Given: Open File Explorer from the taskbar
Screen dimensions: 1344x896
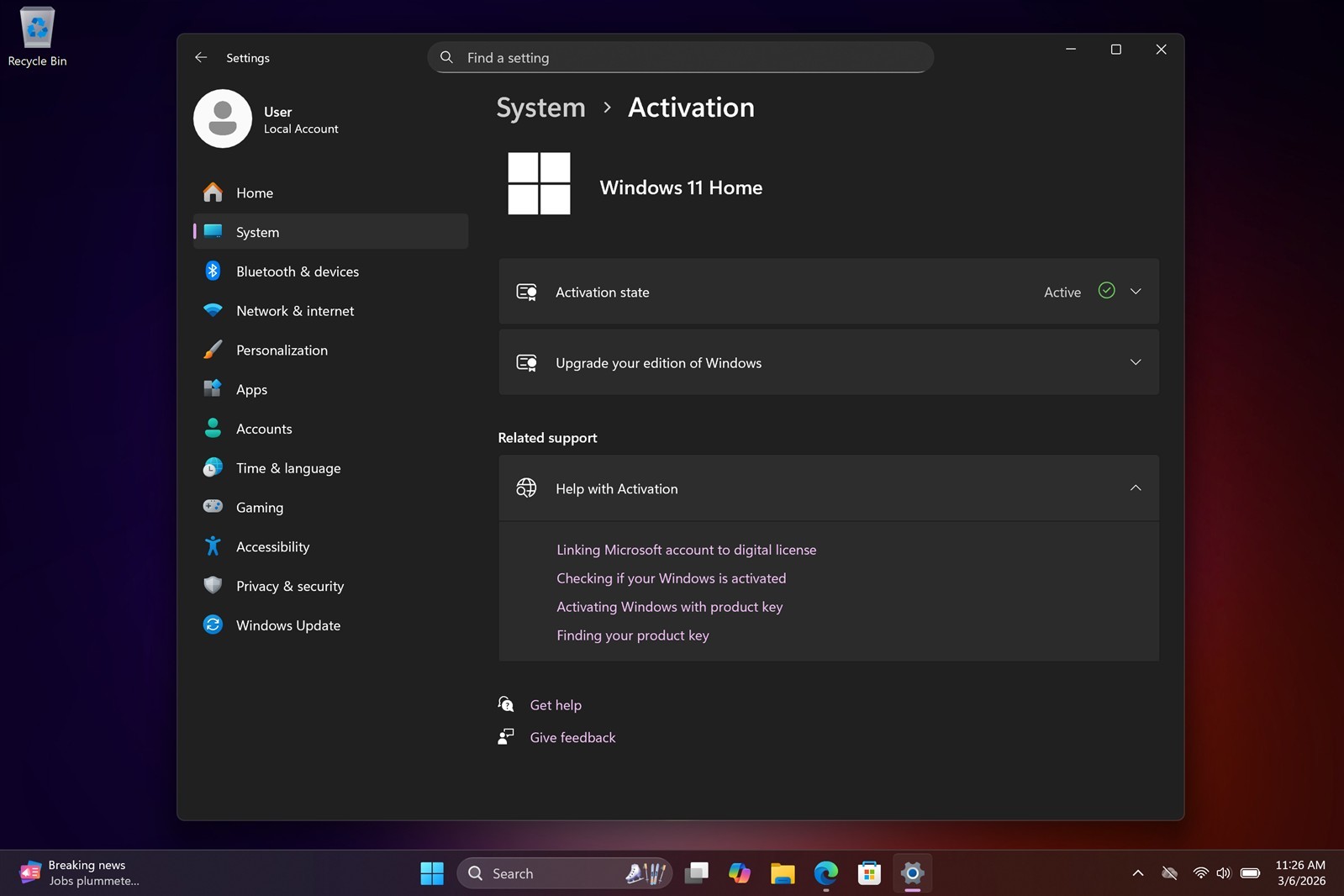Looking at the screenshot, I should pyautogui.click(x=783, y=873).
